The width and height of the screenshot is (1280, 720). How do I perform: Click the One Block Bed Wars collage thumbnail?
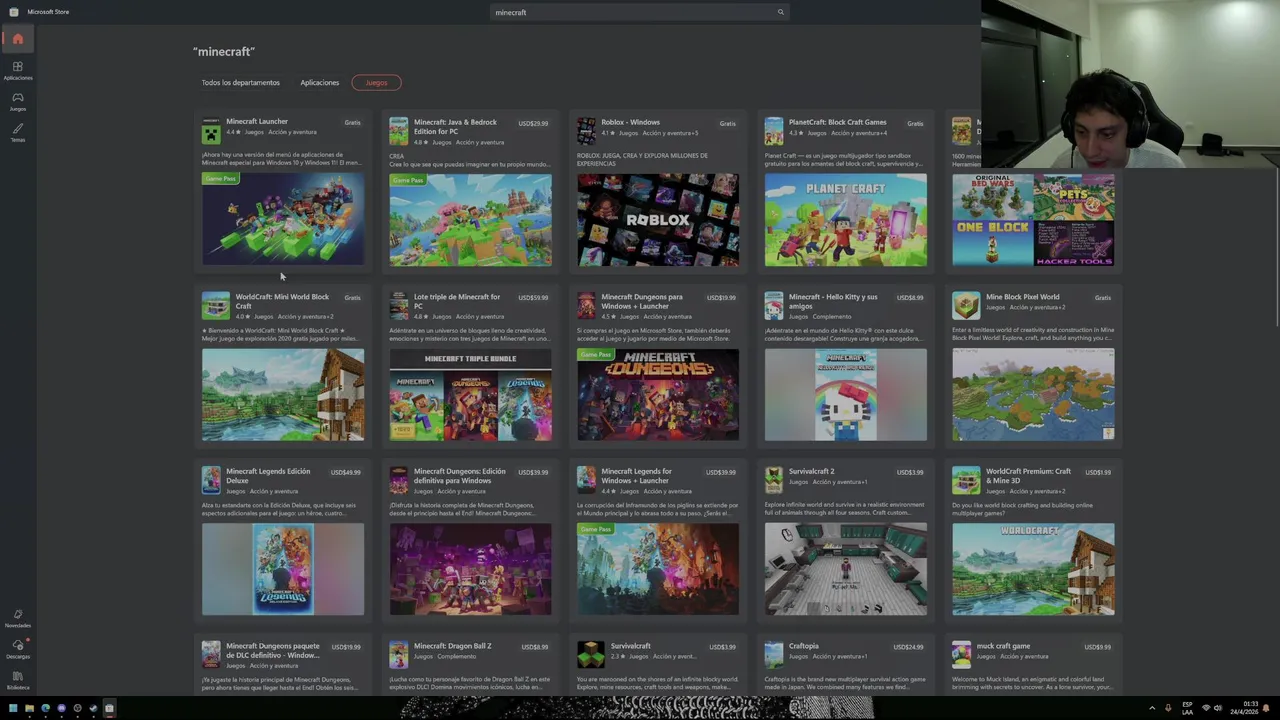click(x=1033, y=220)
